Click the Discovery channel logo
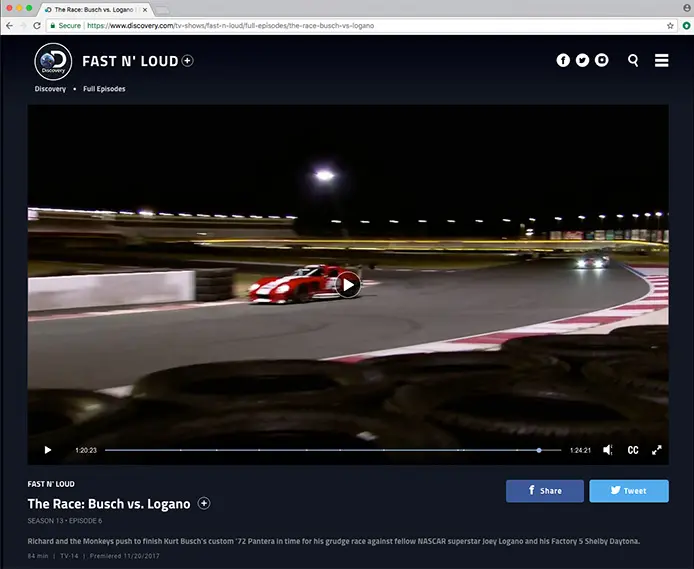 pyautogui.click(x=53, y=62)
